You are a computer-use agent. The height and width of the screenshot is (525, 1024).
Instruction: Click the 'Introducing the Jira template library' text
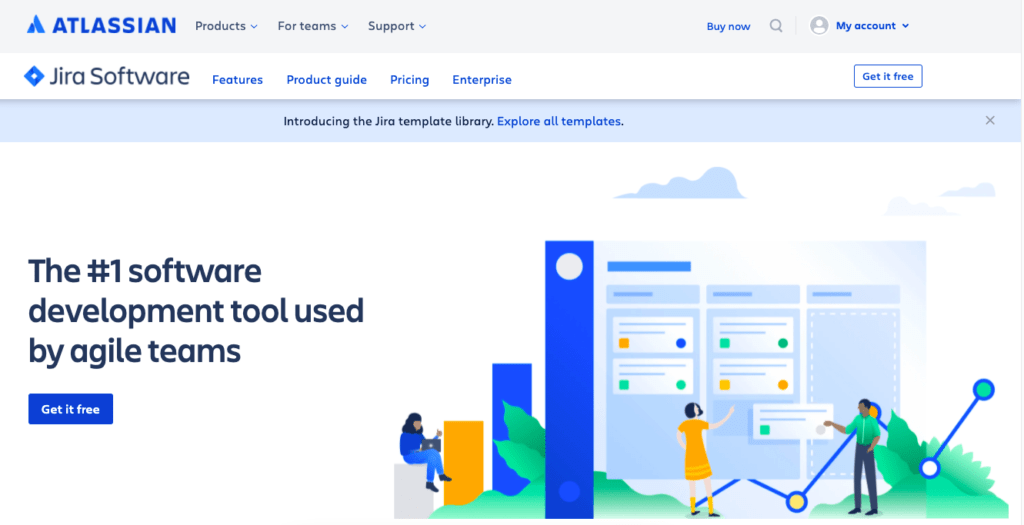pos(388,121)
